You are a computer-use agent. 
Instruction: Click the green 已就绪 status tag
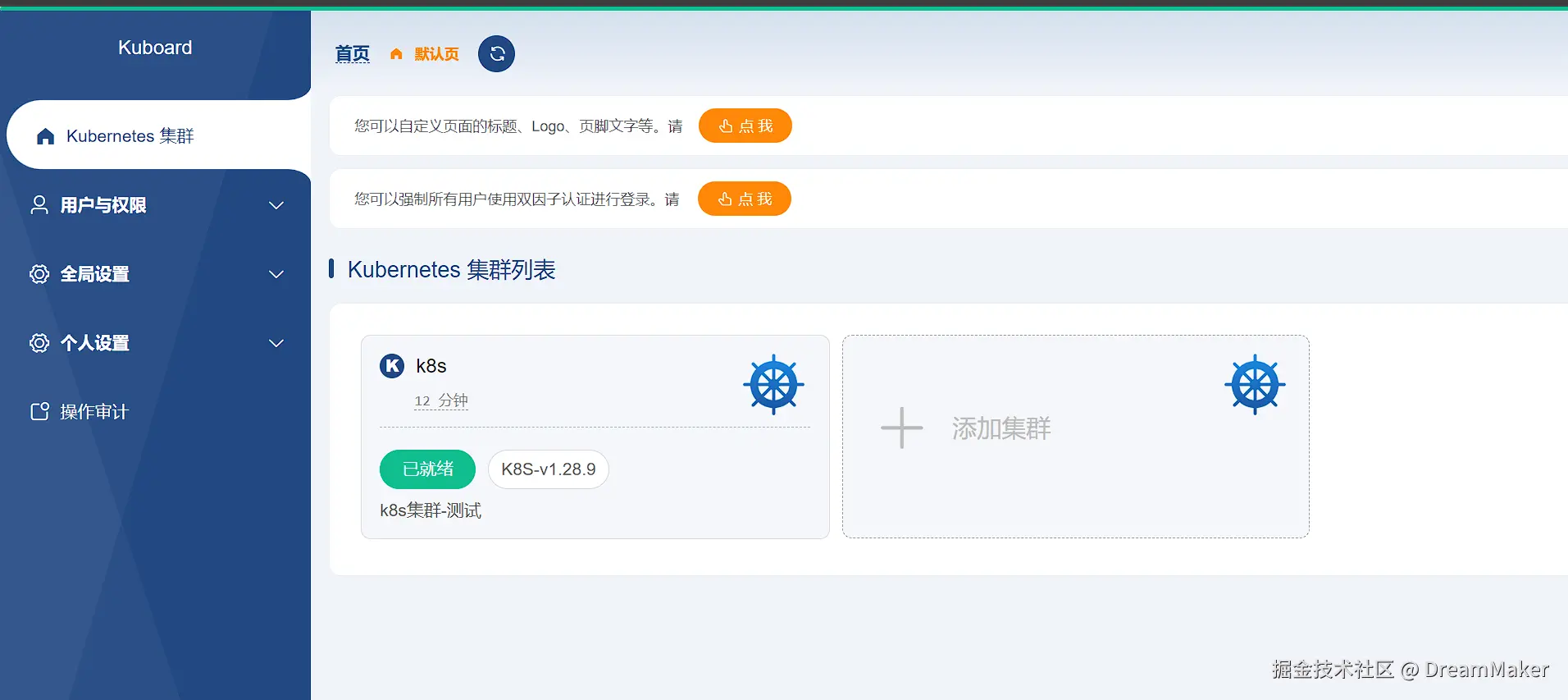[x=427, y=469]
